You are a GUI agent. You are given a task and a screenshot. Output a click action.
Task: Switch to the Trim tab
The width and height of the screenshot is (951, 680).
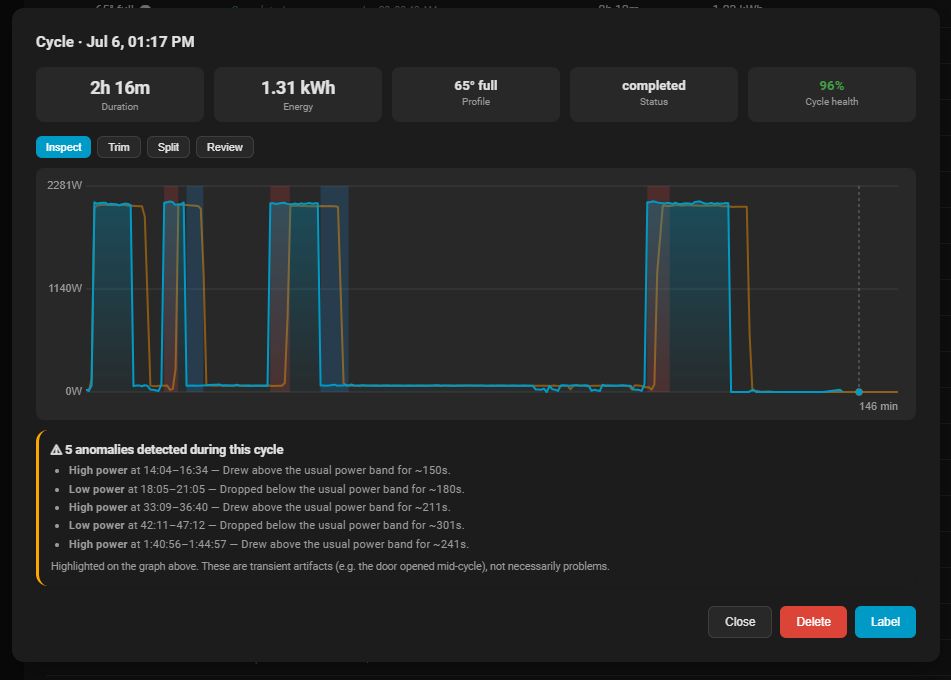click(x=119, y=147)
